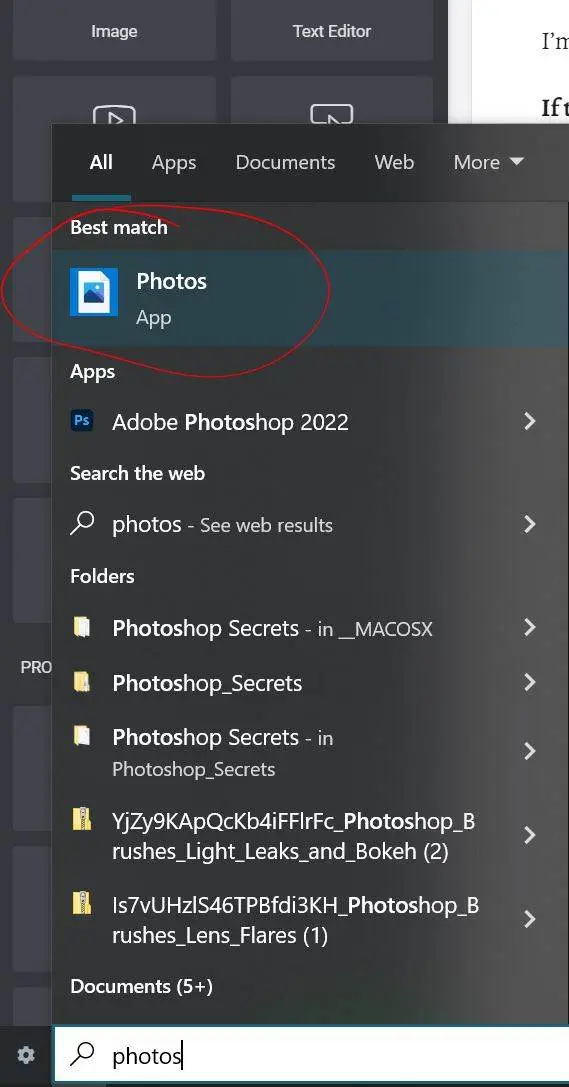Open the Photos best match result
Image resolution: width=569 pixels, height=1087 pixels.
click(x=310, y=298)
